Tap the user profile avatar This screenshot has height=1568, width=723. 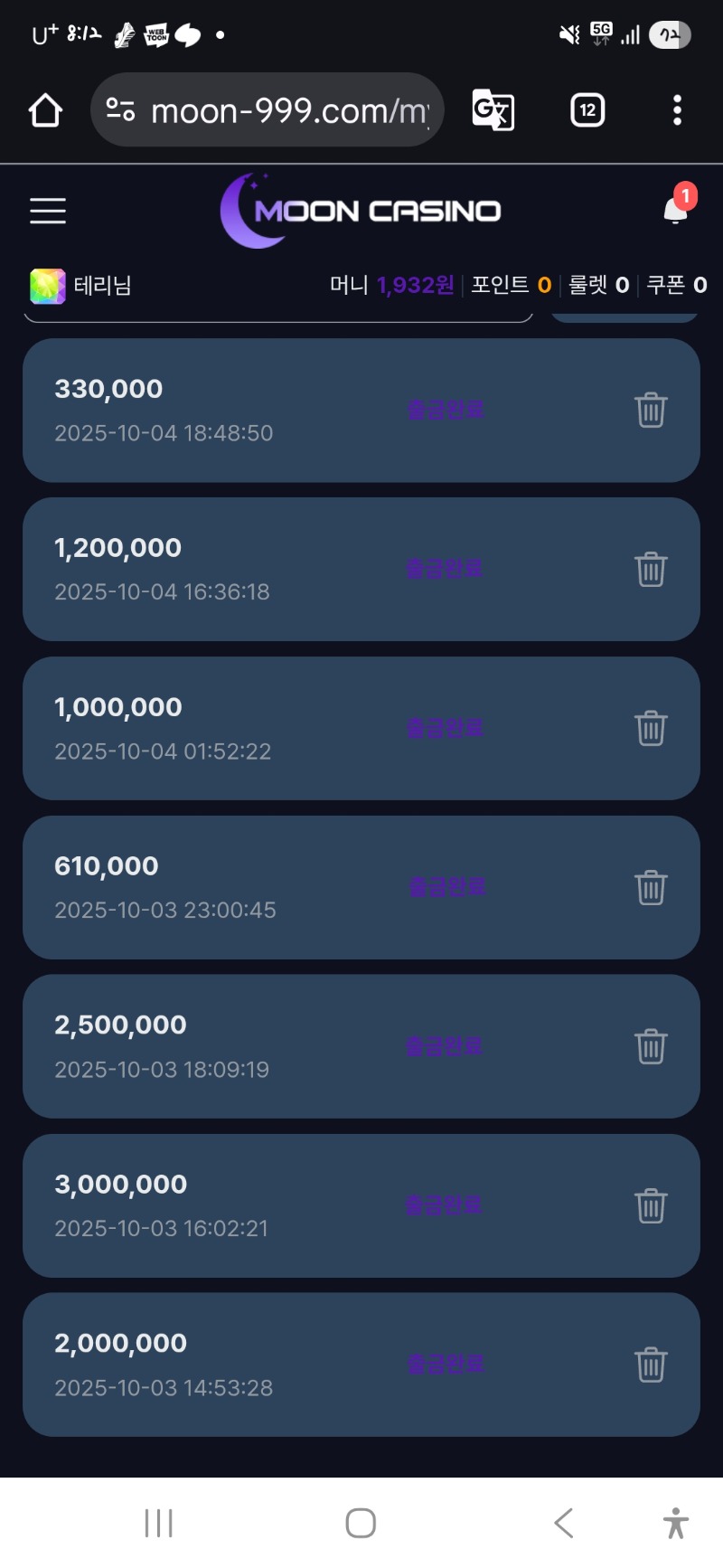click(x=48, y=286)
